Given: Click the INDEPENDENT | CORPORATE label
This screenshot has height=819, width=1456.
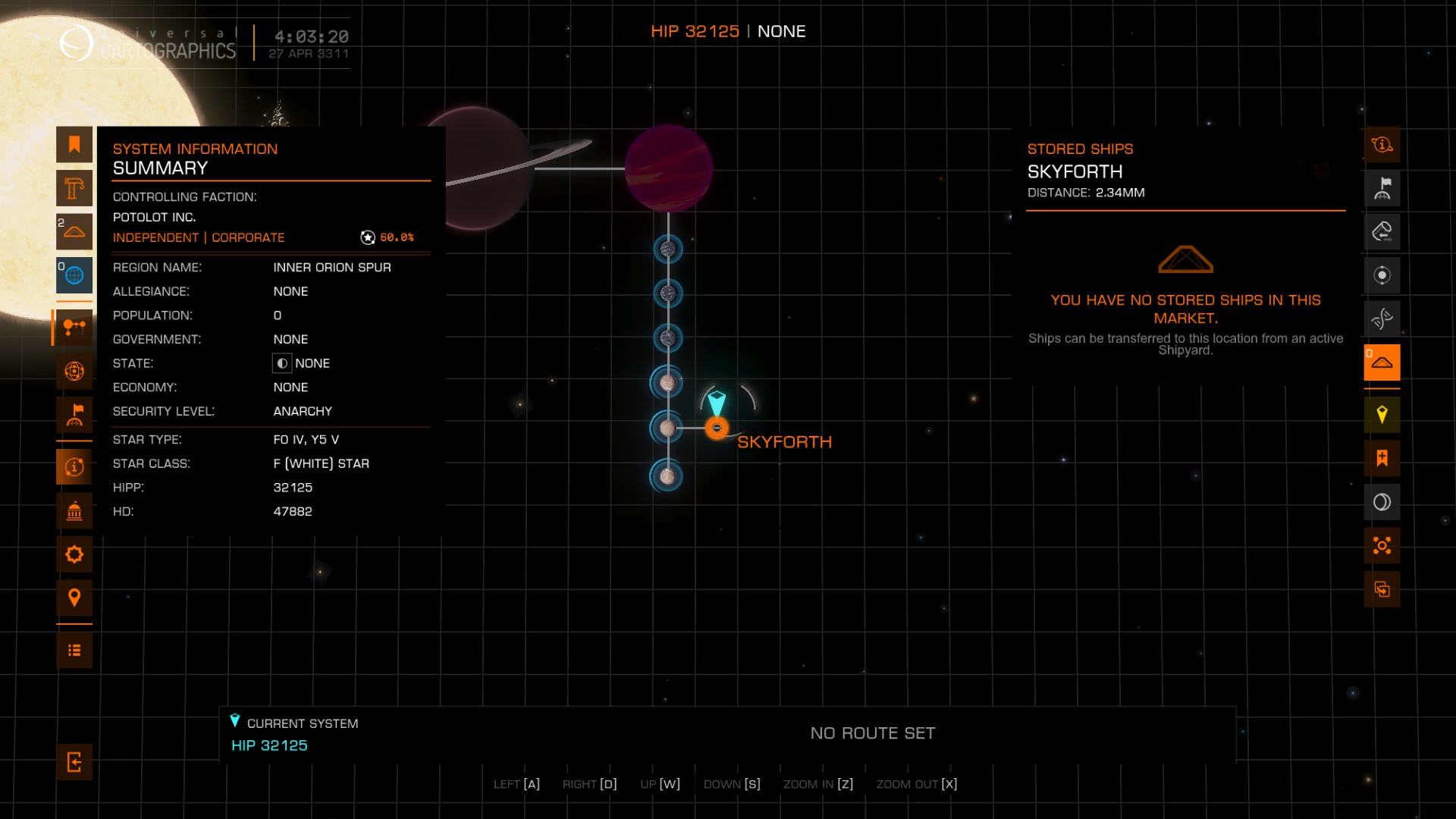Looking at the screenshot, I should tap(199, 237).
